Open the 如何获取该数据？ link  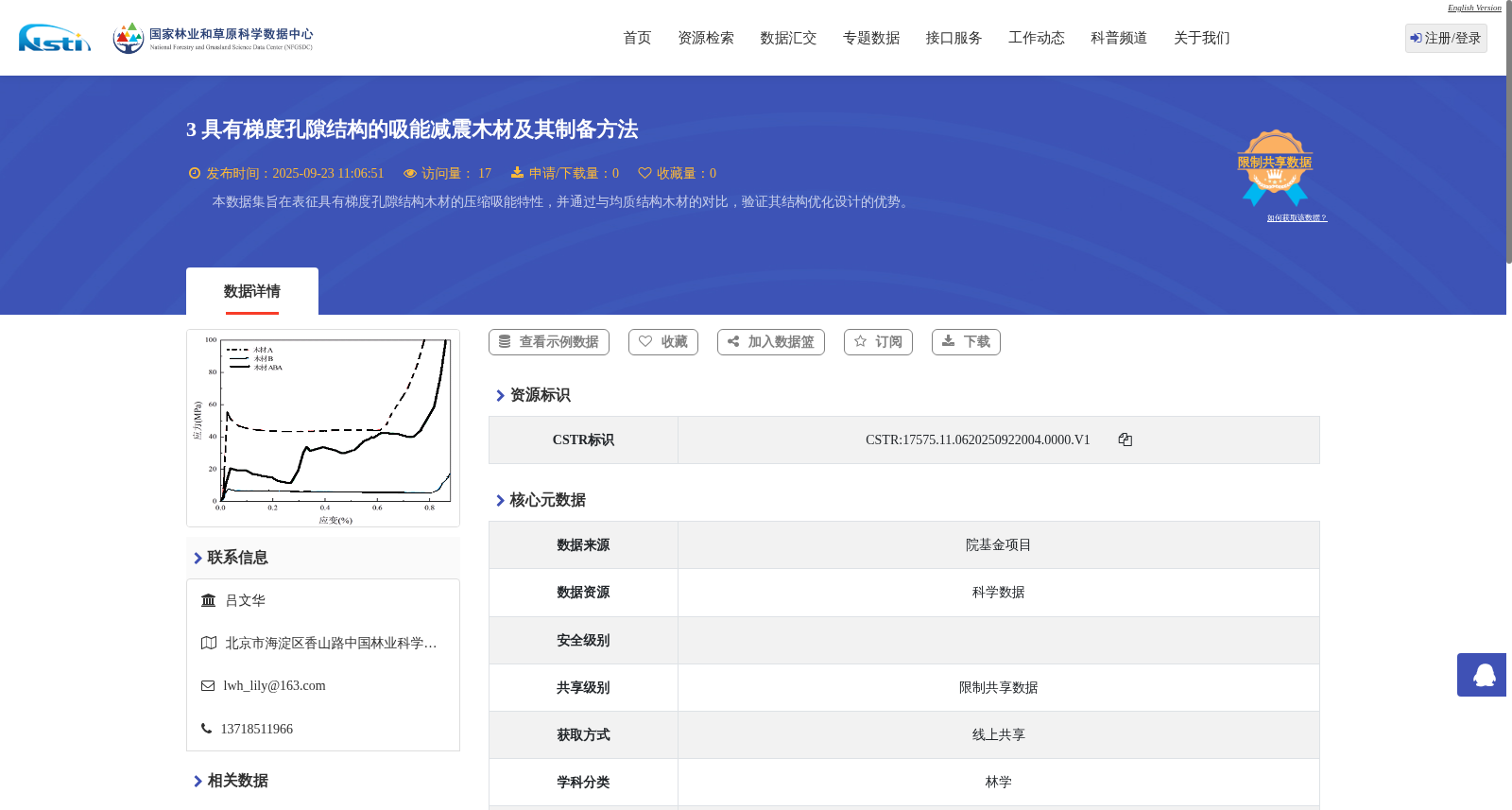point(1297,218)
